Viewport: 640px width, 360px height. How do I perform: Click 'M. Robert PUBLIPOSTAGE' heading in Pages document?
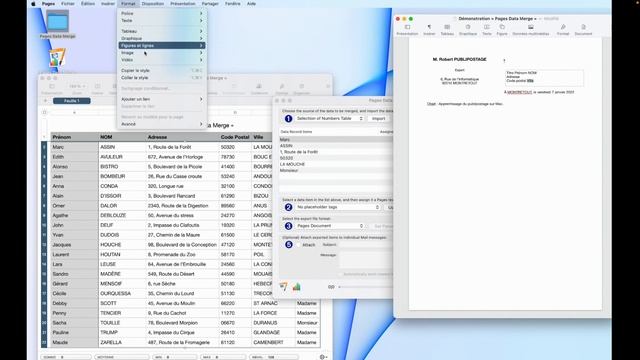pos(460,59)
